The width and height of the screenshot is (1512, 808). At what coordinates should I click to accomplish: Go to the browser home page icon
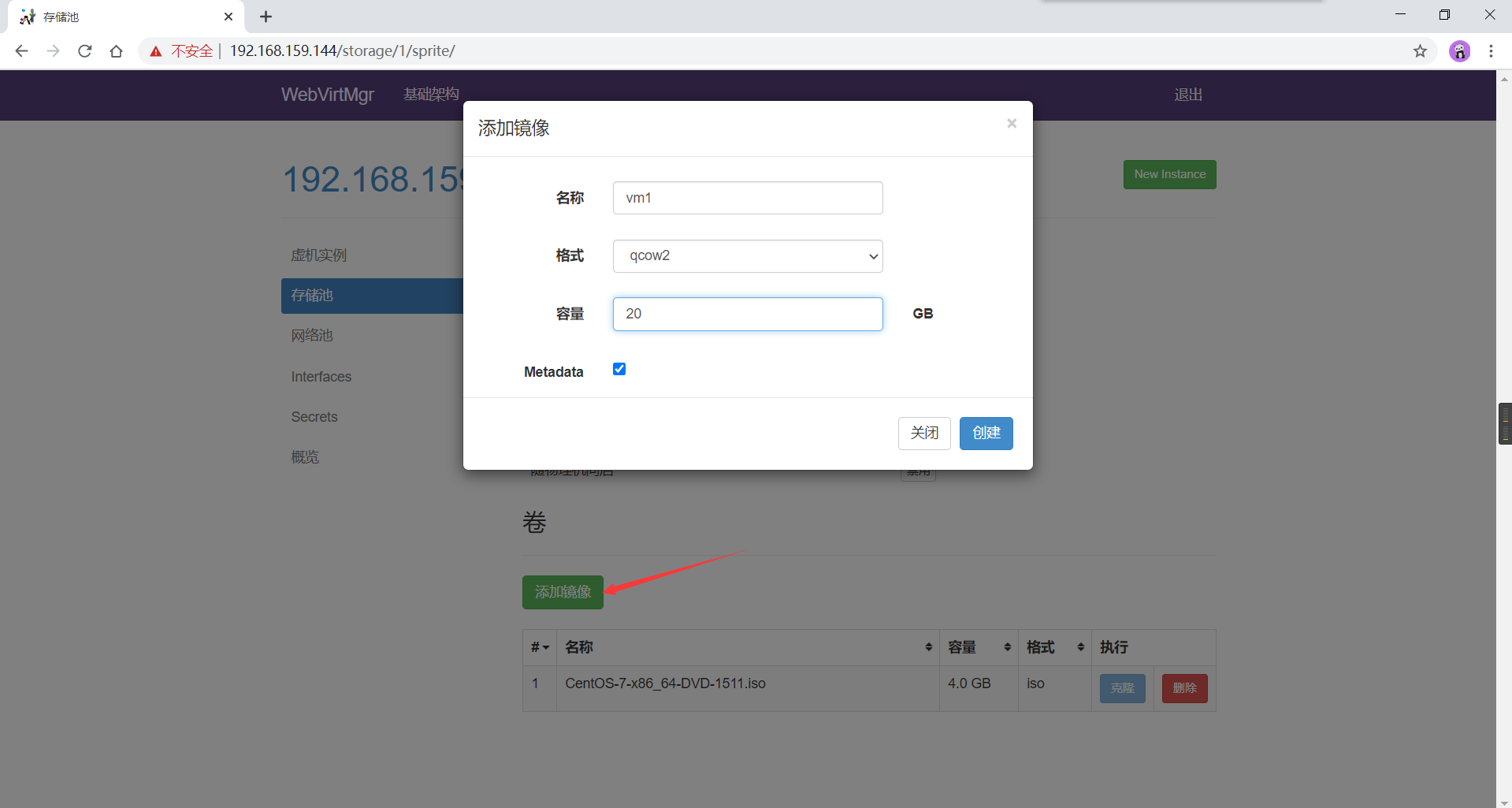(117, 51)
